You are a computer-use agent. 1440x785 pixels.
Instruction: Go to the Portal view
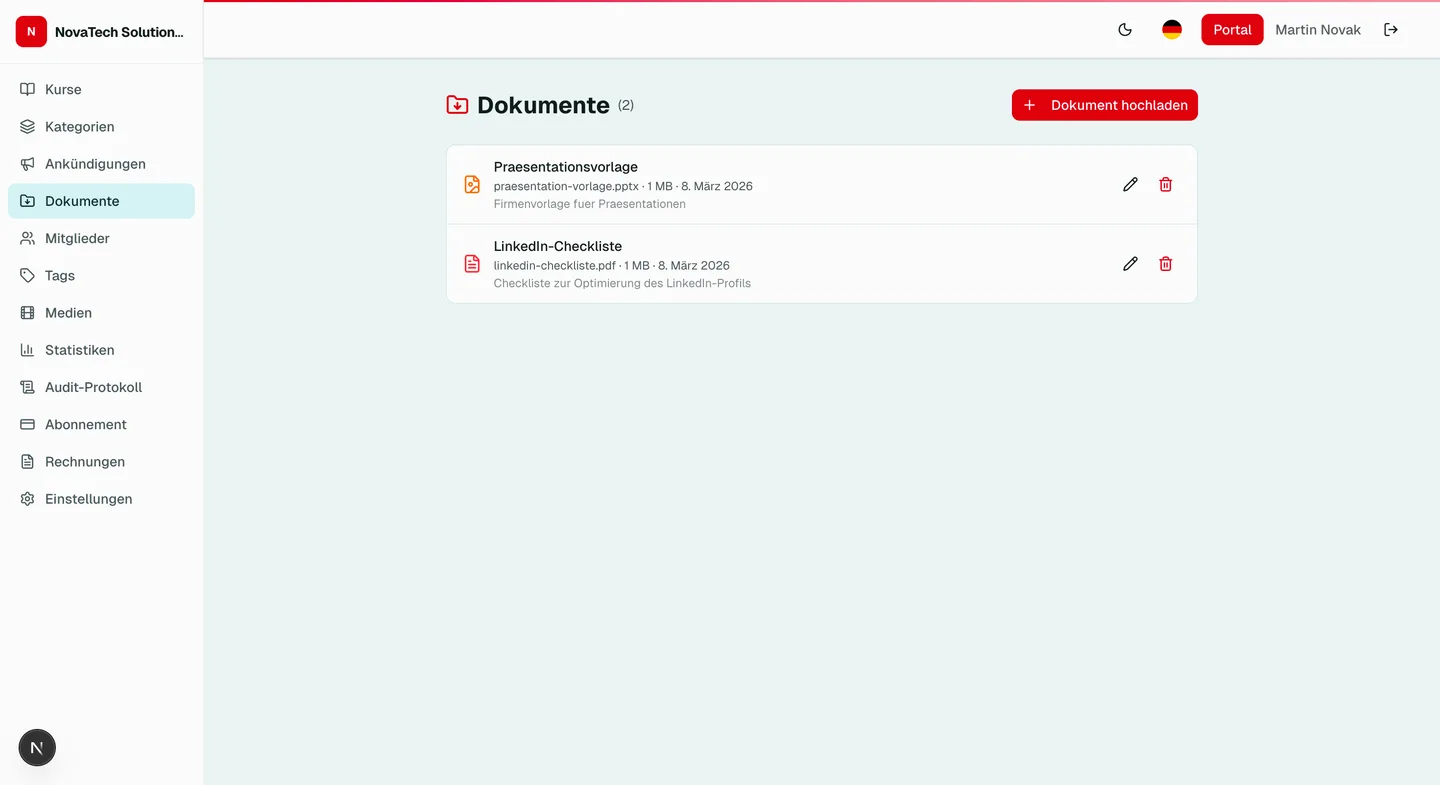click(x=1232, y=29)
